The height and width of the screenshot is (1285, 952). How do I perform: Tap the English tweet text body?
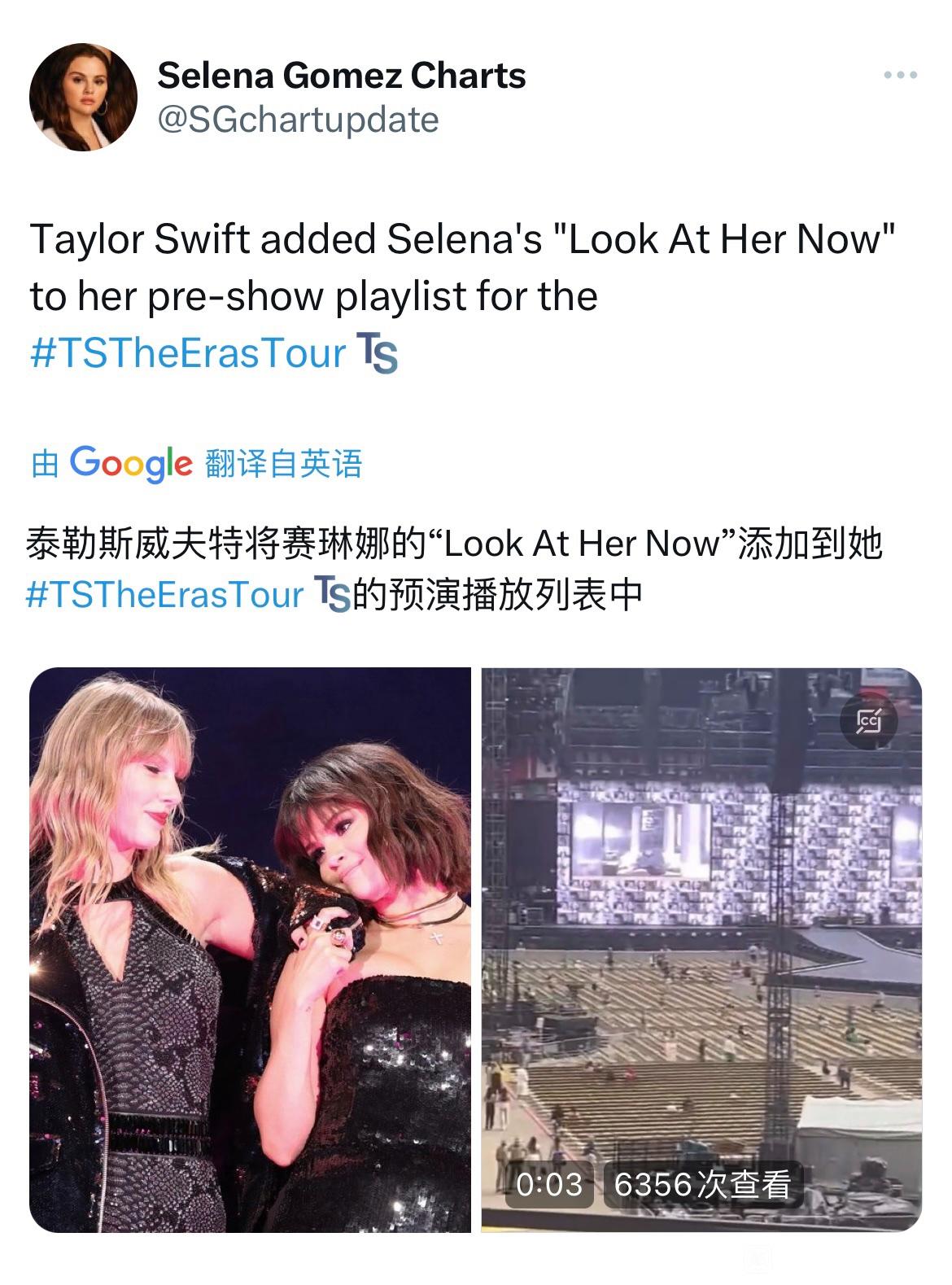[x=464, y=295]
